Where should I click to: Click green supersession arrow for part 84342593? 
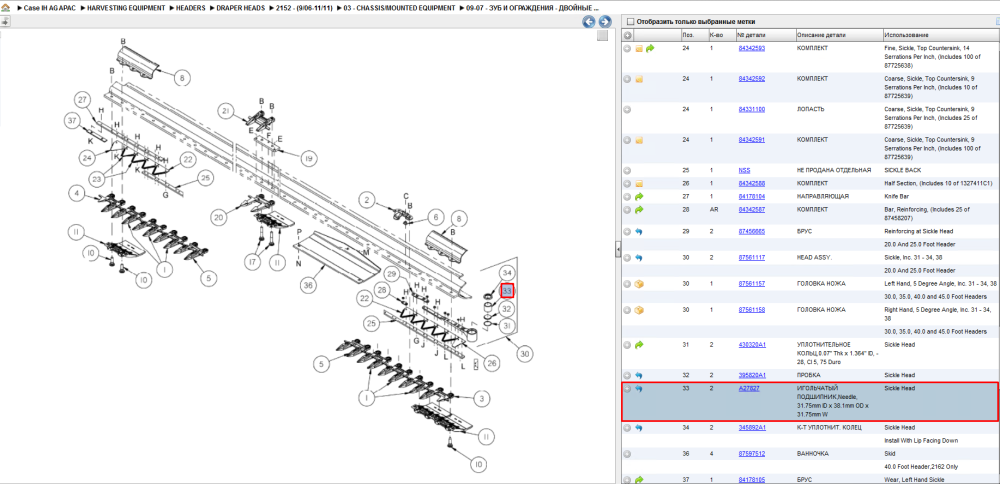pyautogui.click(x=651, y=48)
